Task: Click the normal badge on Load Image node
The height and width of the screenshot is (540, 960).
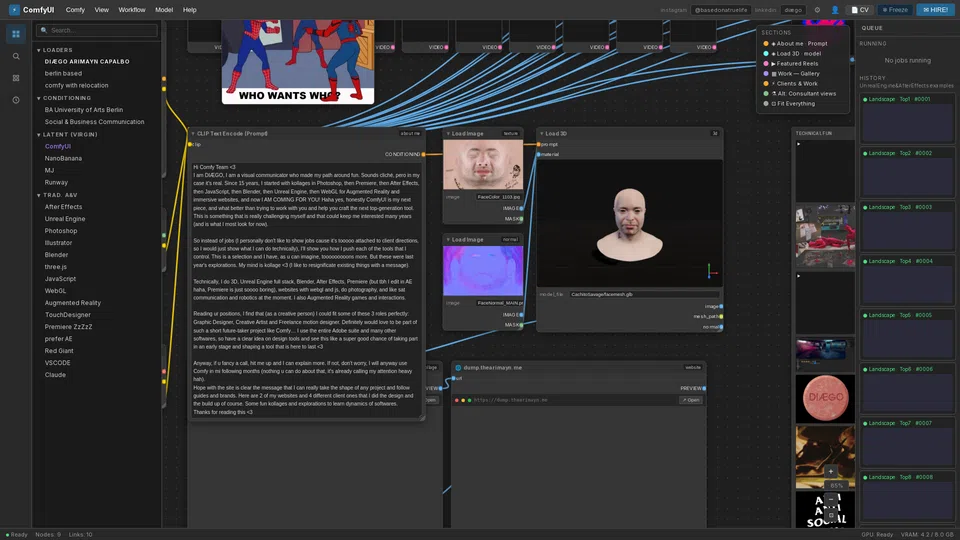Action: click(511, 239)
